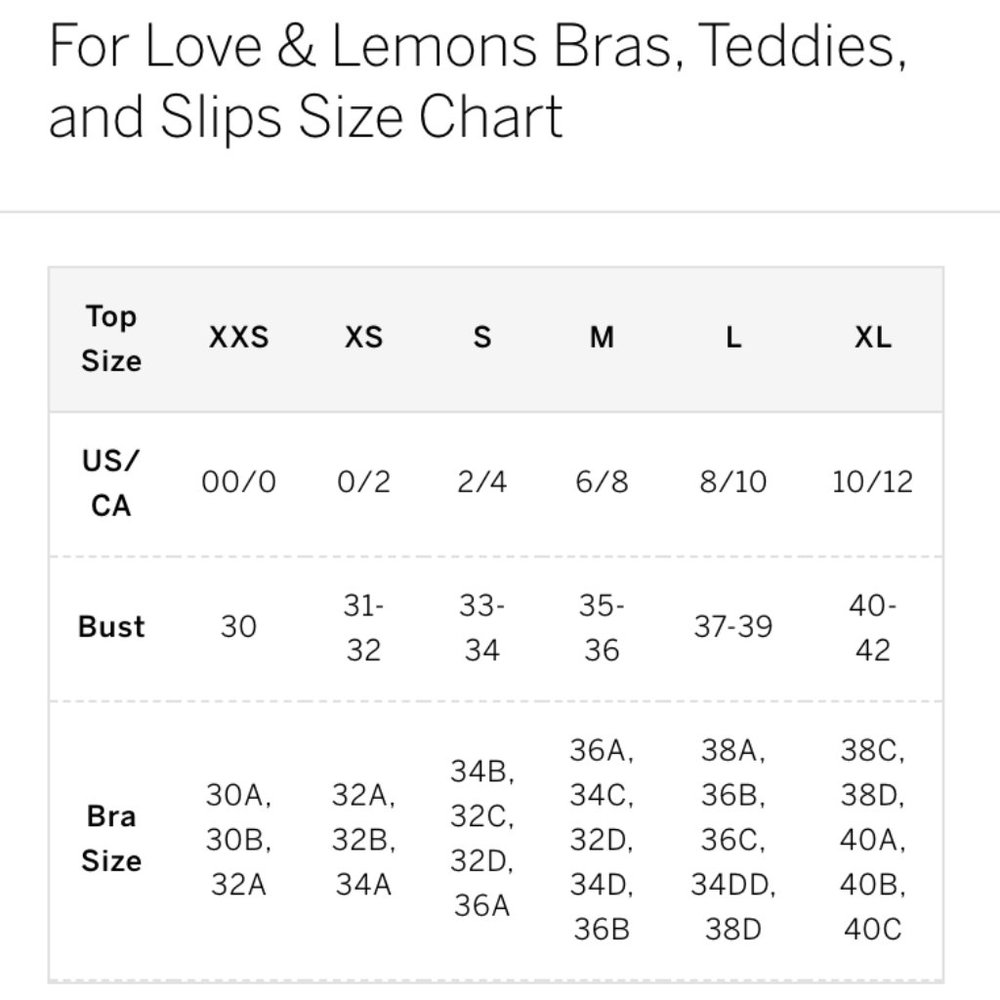The image size is (1000, 1000).
Task: Select the XXS column header
Action: (x=239, y=338)
